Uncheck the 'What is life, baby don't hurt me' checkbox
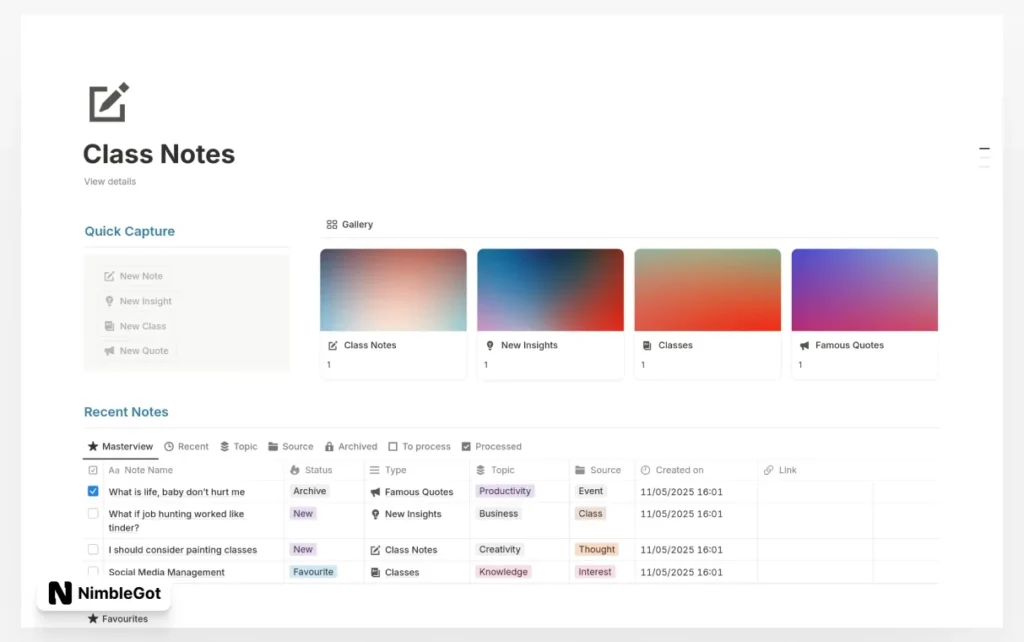Viewport: 1024px width, 642px height. (x=93, y=491)
